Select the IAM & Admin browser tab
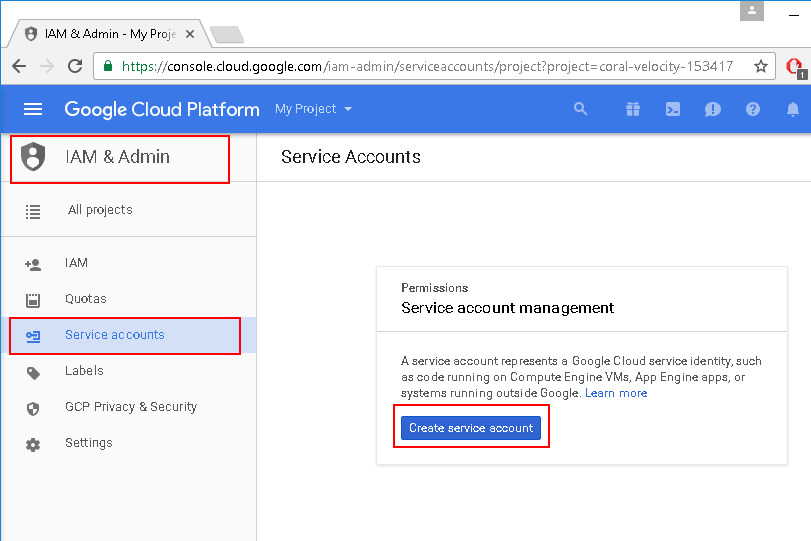 pyautogui.click(x=108, y=34)
